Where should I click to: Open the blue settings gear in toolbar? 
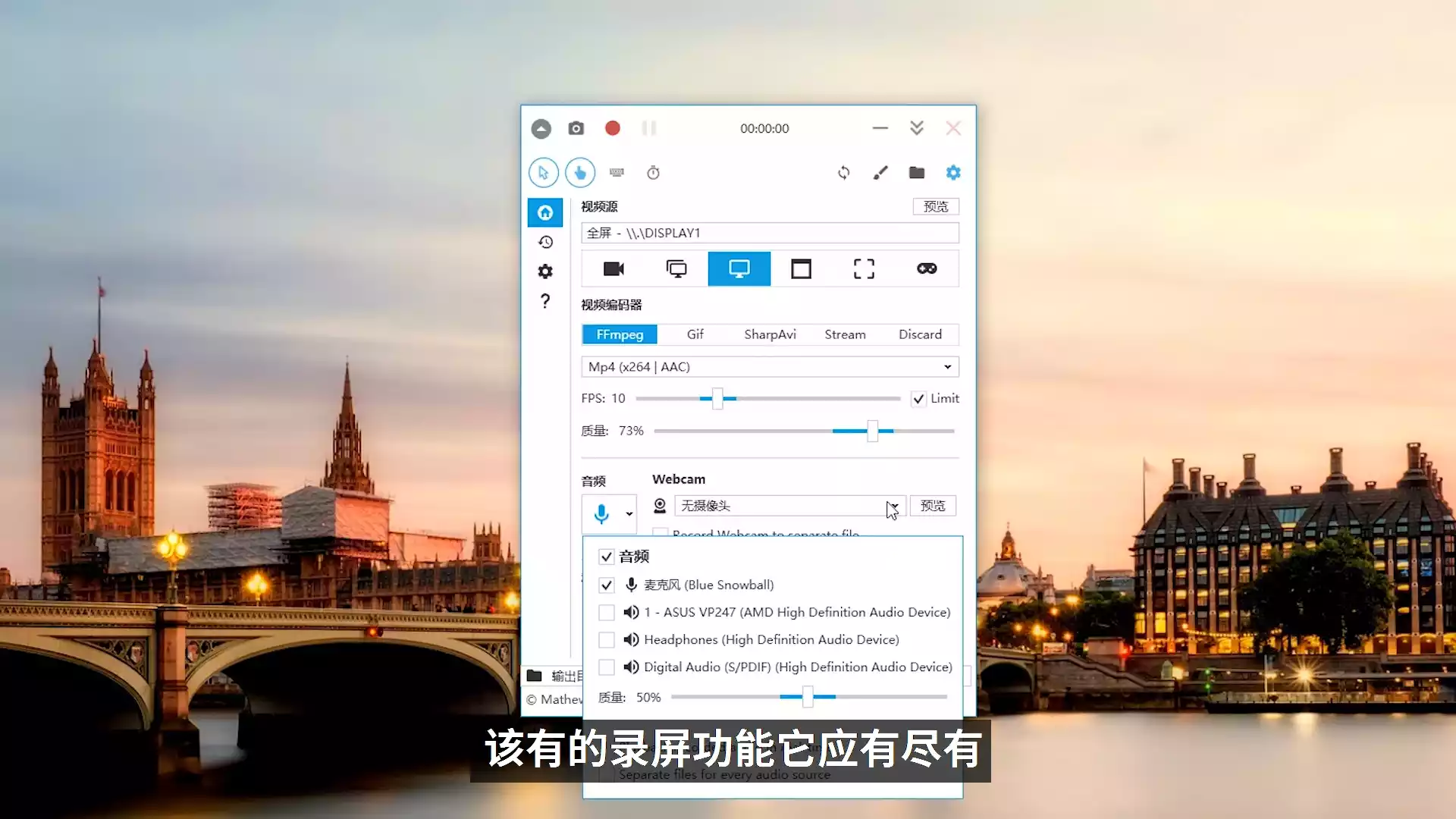coord(953,173)
